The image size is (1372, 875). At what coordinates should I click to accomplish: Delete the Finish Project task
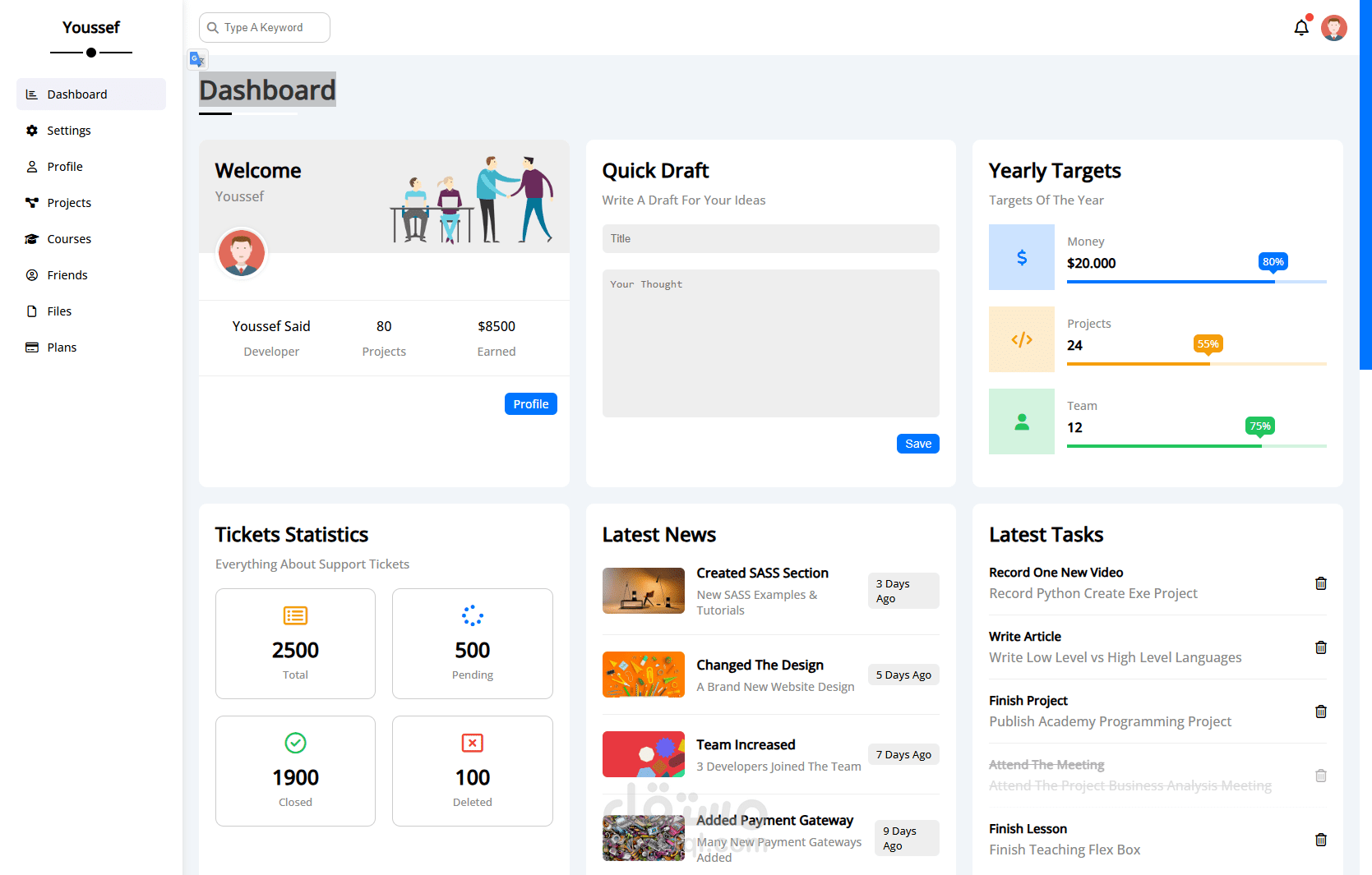coord(1321,712)
